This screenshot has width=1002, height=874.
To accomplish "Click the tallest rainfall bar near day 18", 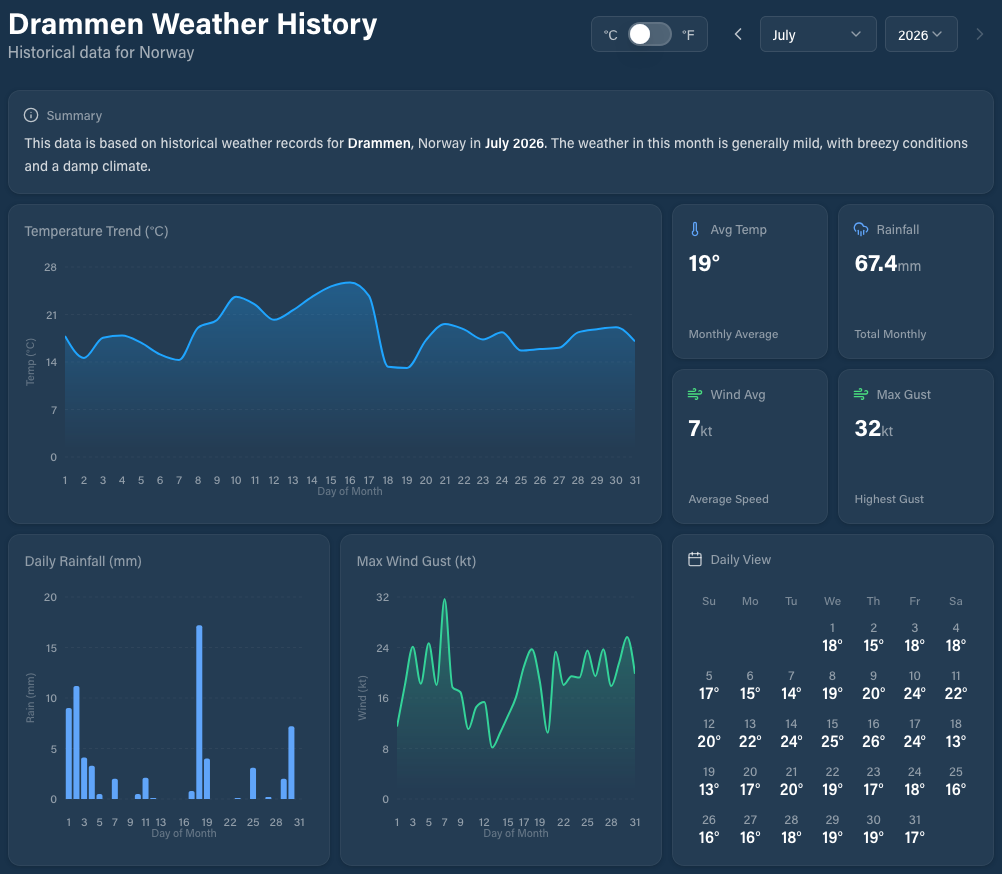I will pyautogui.click(x=199, y=712).
